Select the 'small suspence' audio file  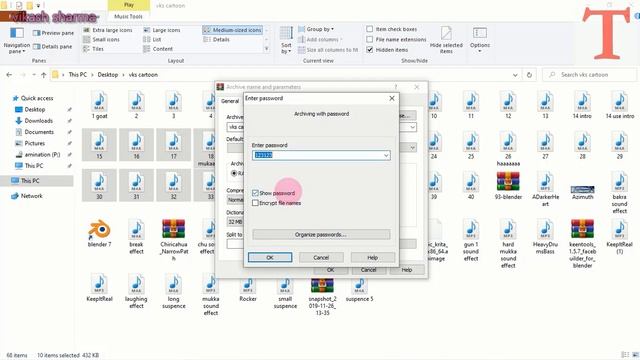(285, 292)
